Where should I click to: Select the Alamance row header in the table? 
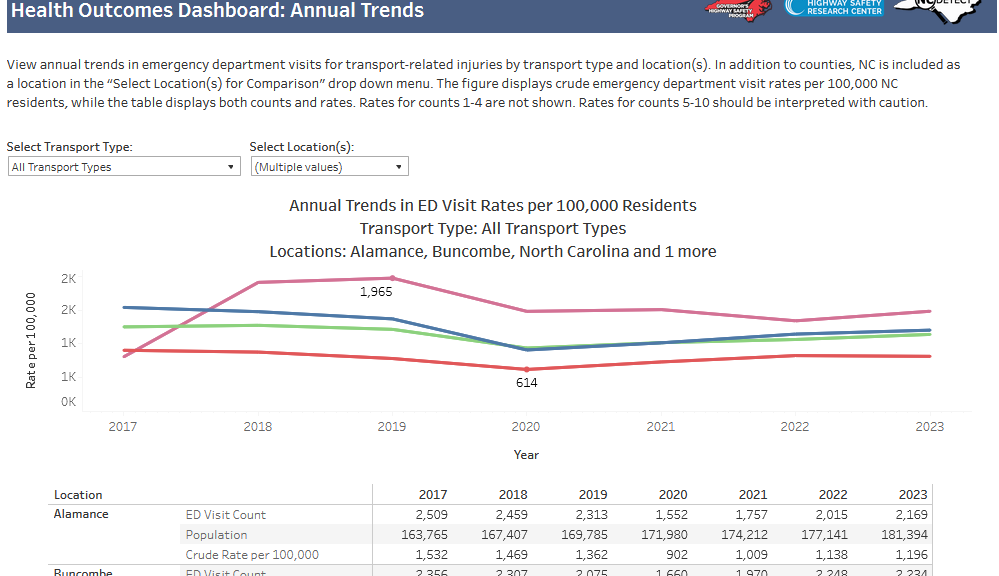point(81,515)
